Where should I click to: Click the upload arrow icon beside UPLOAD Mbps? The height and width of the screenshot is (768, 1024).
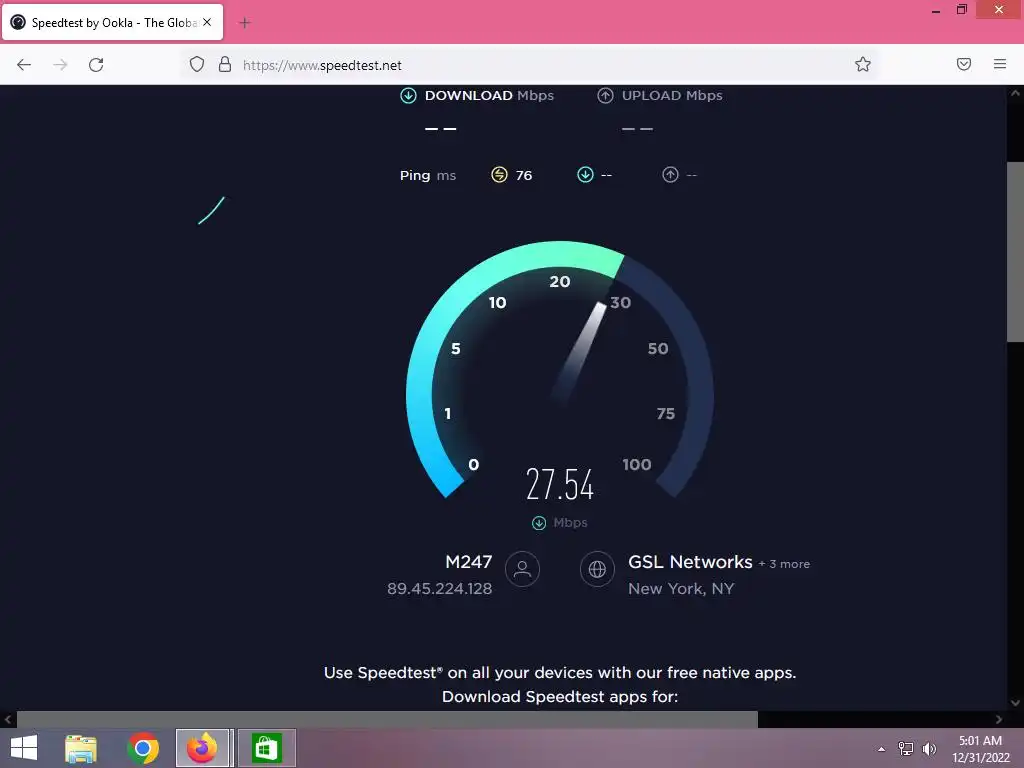605,95
